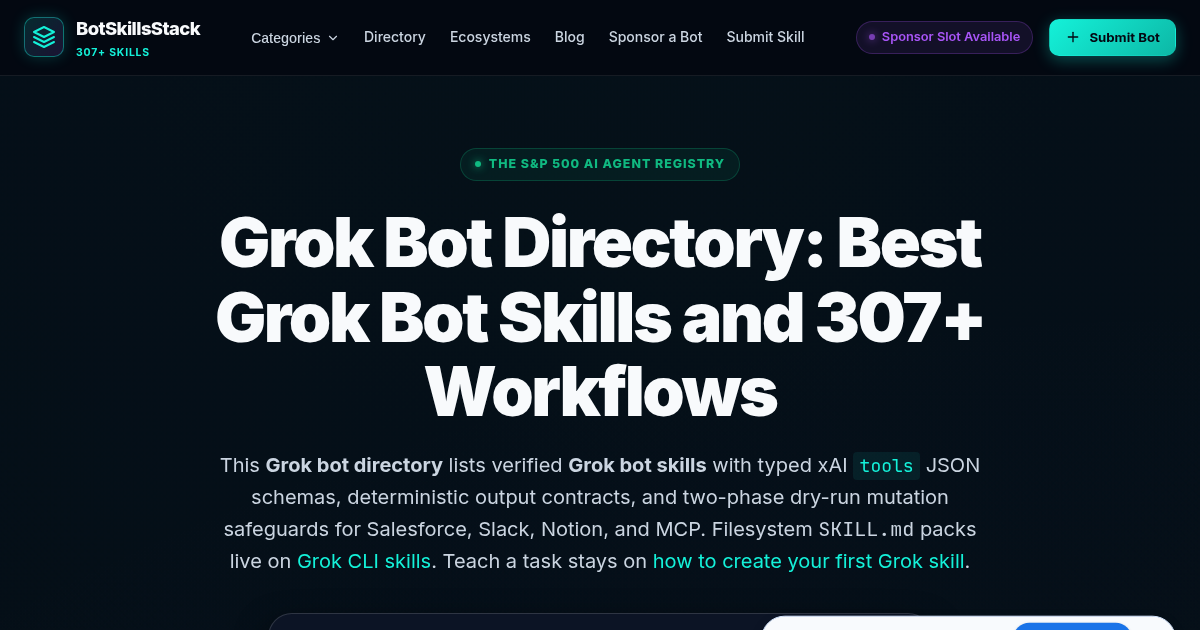
Task: Click the Grok Bot Directory main heading
Action: [600, 317]
